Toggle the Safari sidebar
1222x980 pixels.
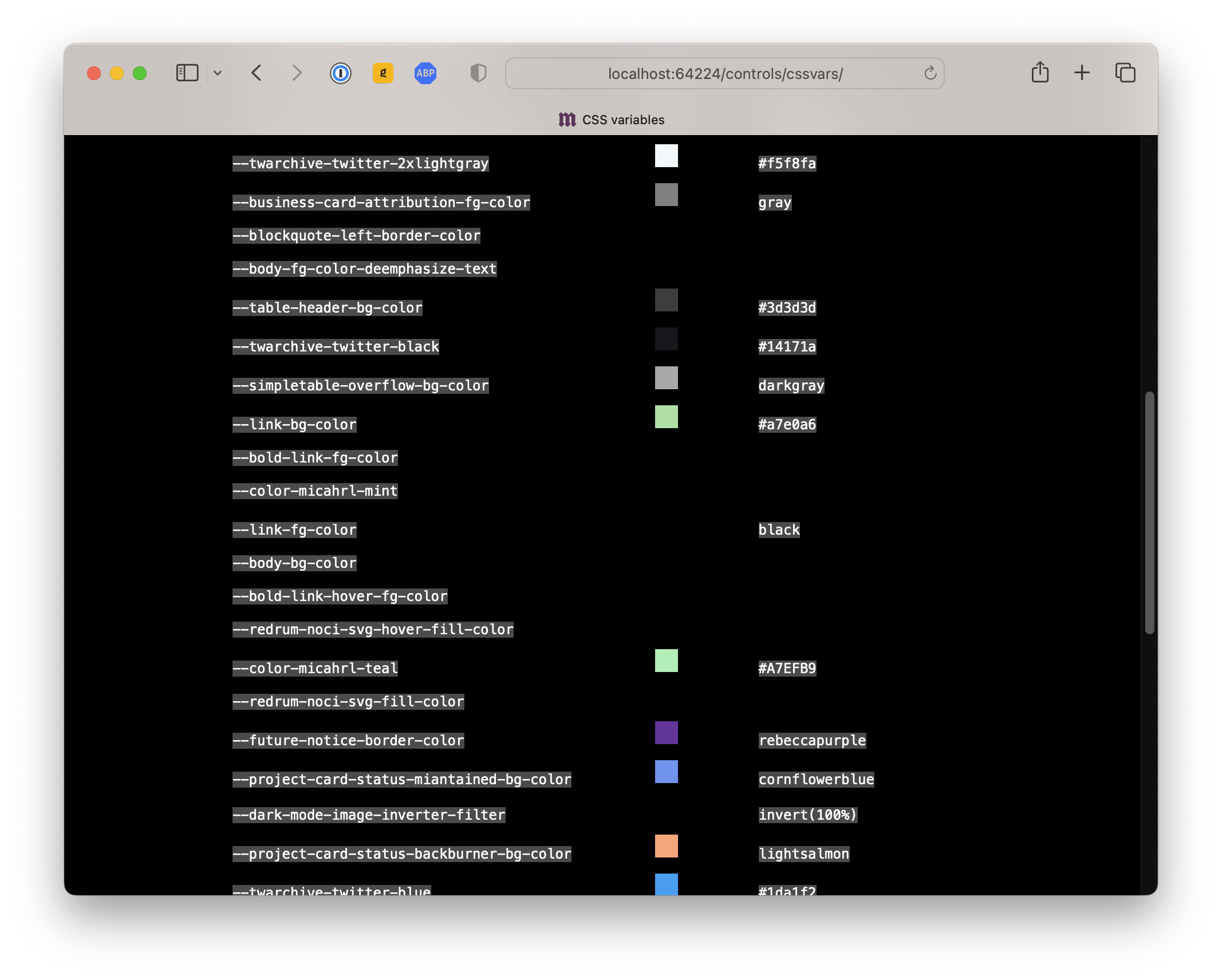coord(187,73)
